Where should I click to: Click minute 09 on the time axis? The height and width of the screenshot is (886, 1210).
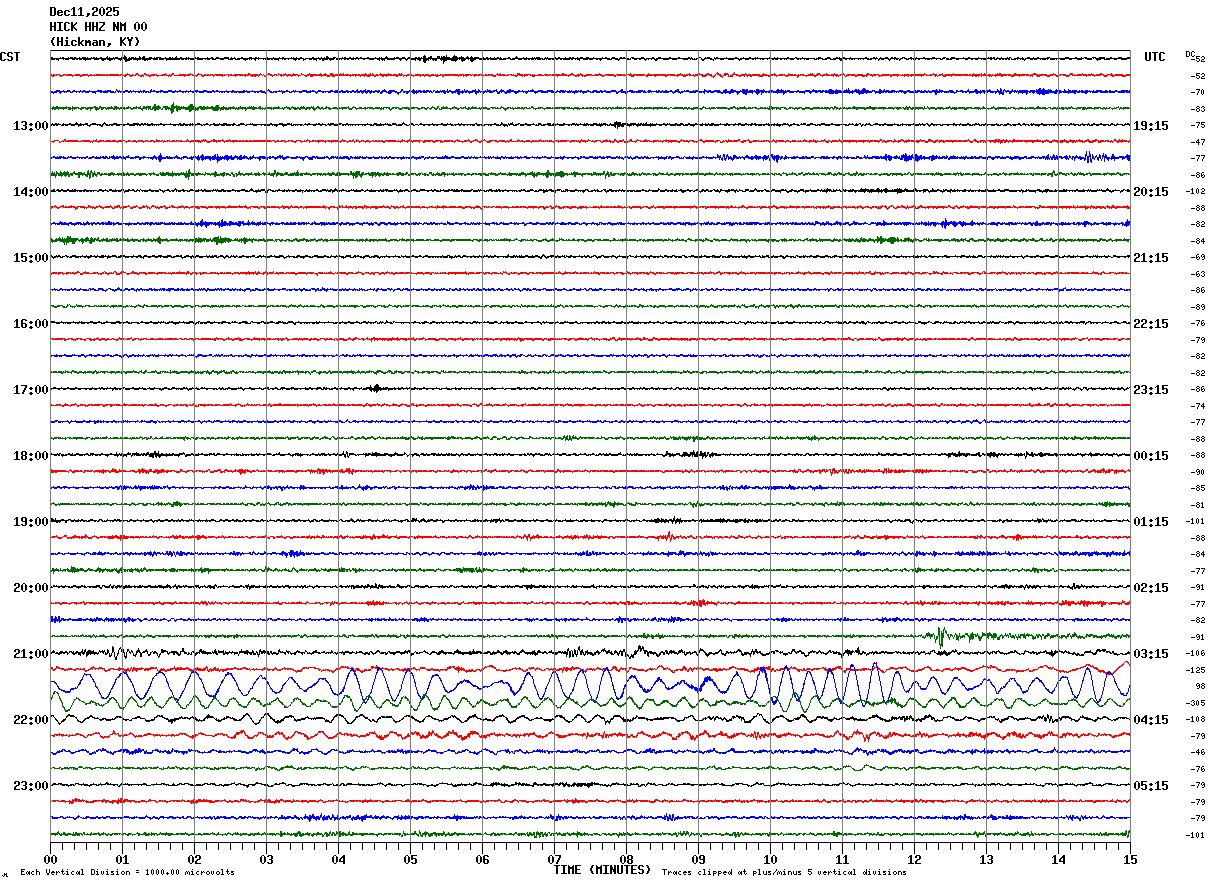pyautogui.click(x=698, y=859)
